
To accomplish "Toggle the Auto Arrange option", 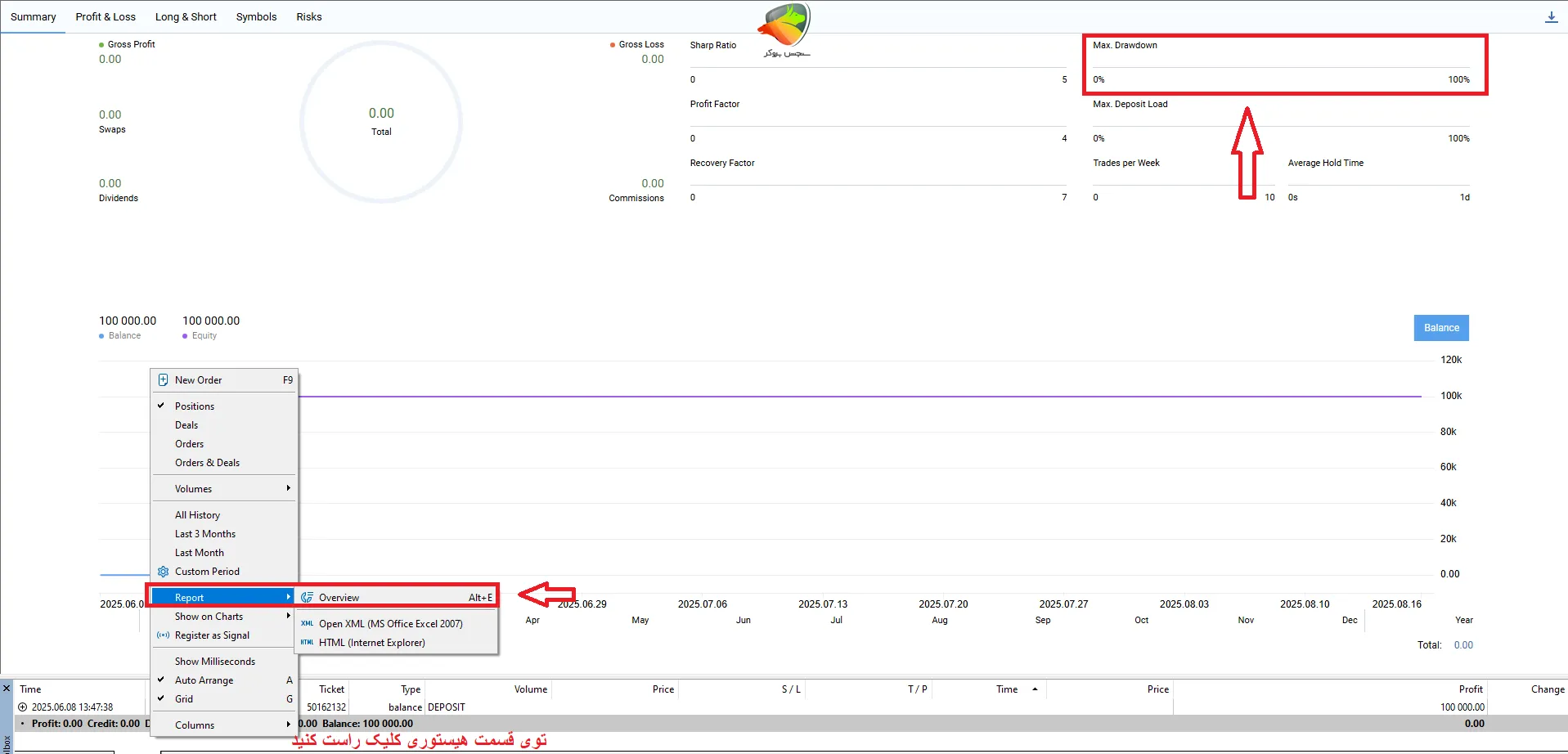I will [204, 680].
